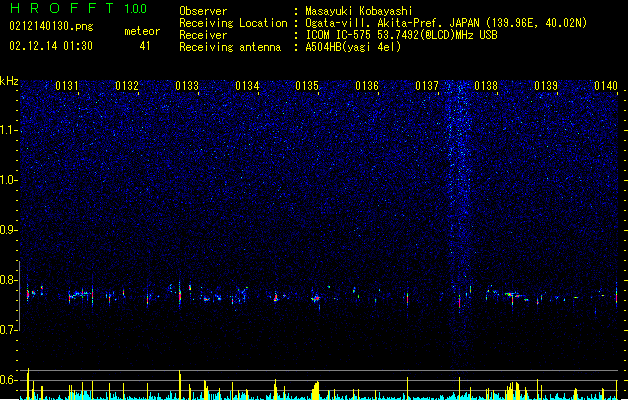Click the Observer label
The image size is (629, 400).
coord(203,11)
